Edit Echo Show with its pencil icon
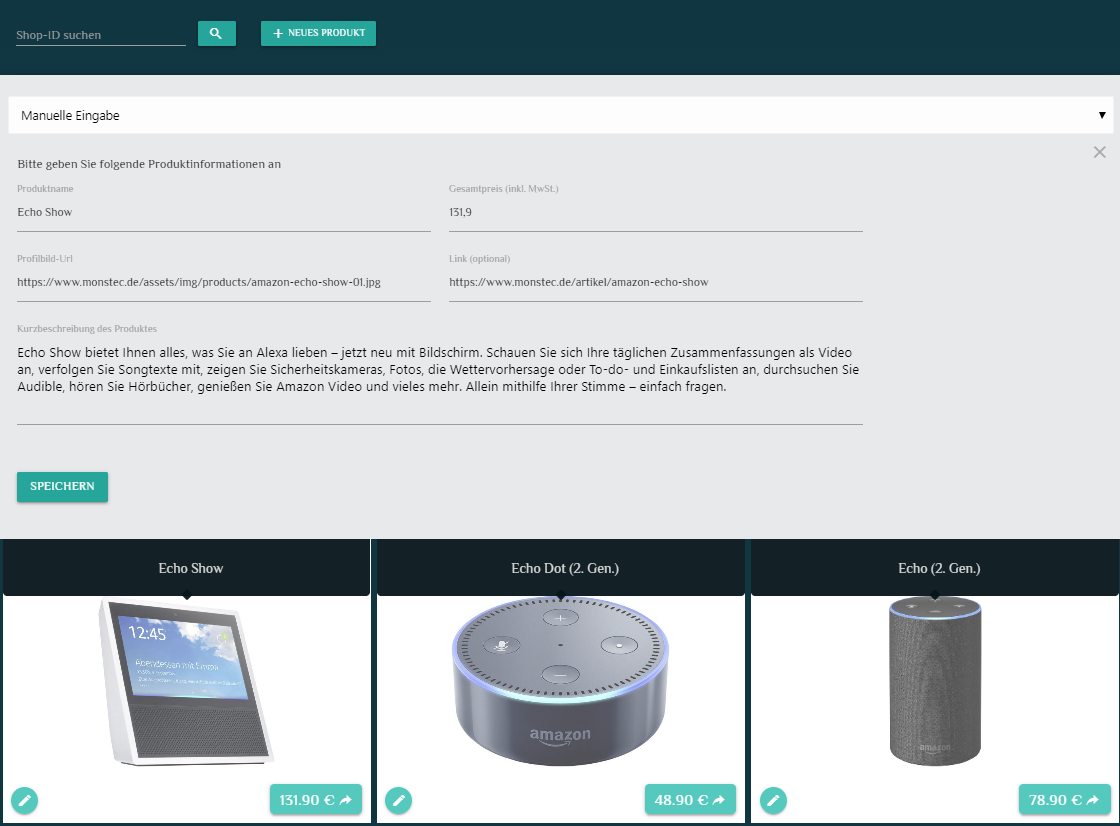 (x=24, y=800)
